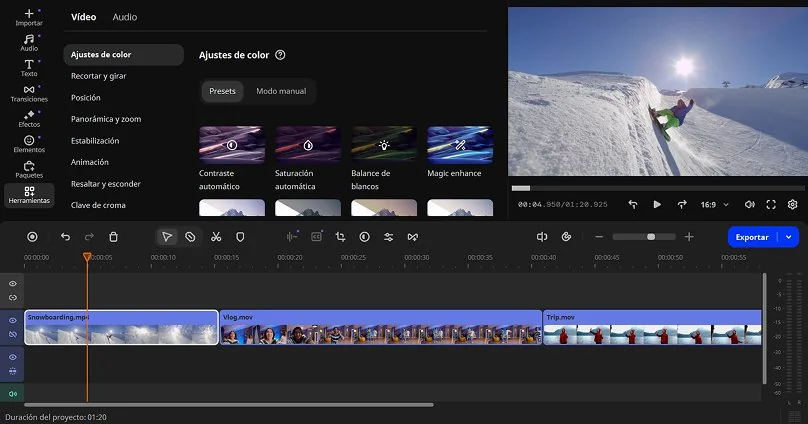Select Recortar y girar option
Screen dimensions: 808x424
(98, 76)
